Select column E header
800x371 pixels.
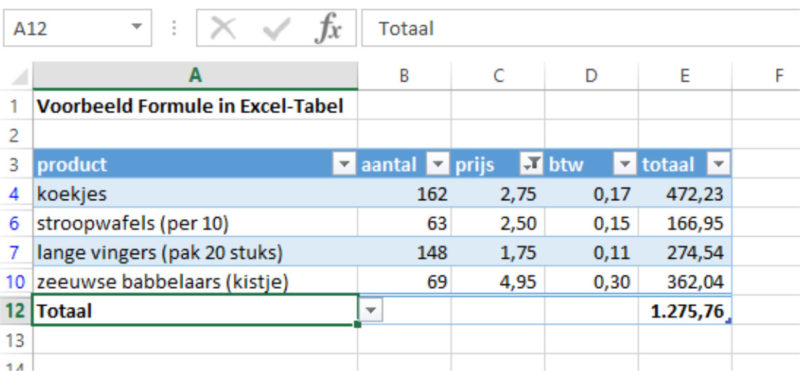click(685, 76)
